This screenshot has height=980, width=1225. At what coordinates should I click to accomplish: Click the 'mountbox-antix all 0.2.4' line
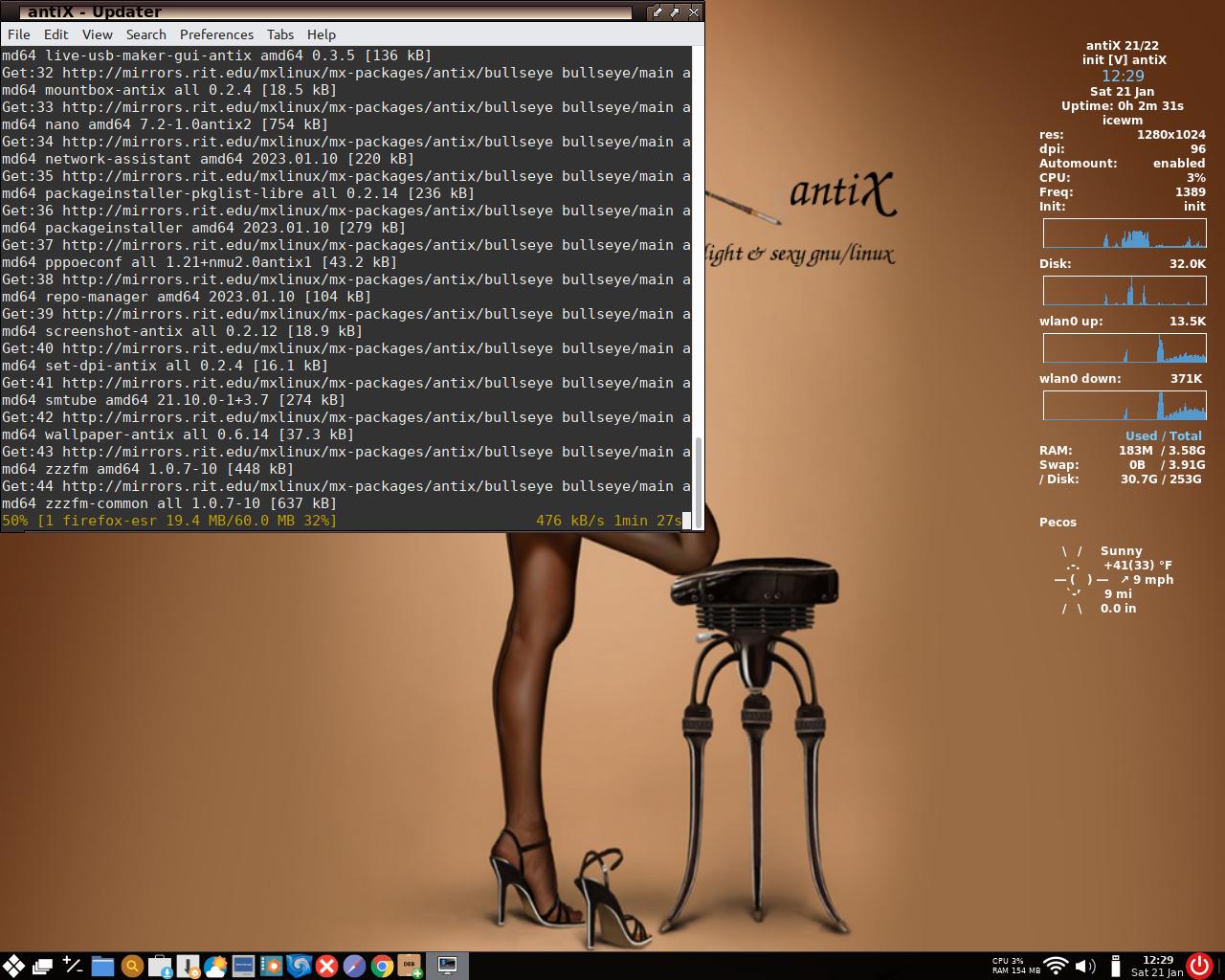[x=169, y=90]
